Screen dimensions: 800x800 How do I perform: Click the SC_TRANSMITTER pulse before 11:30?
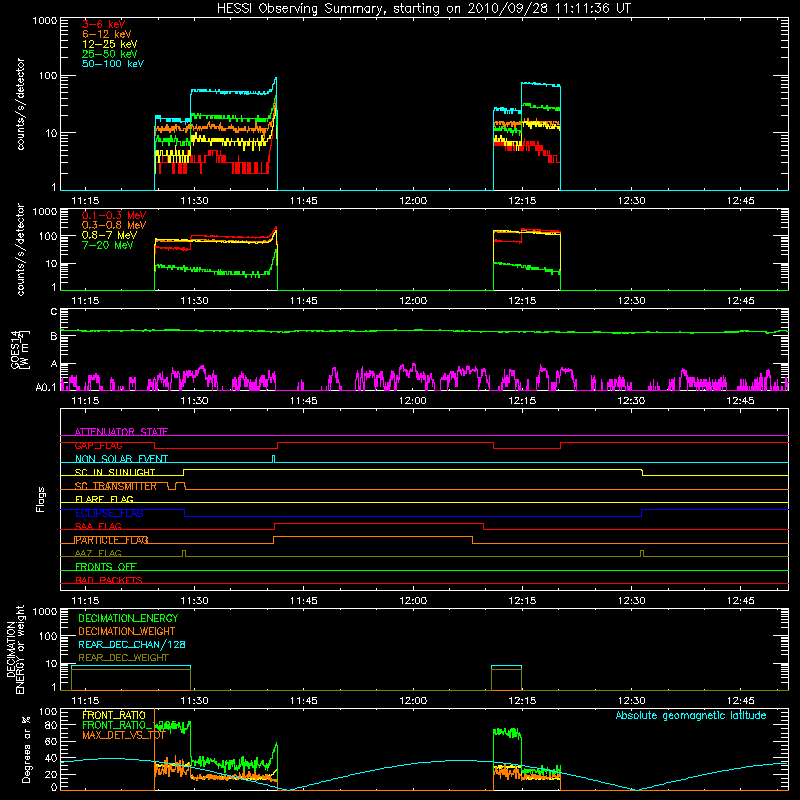[x=180, y=485]
